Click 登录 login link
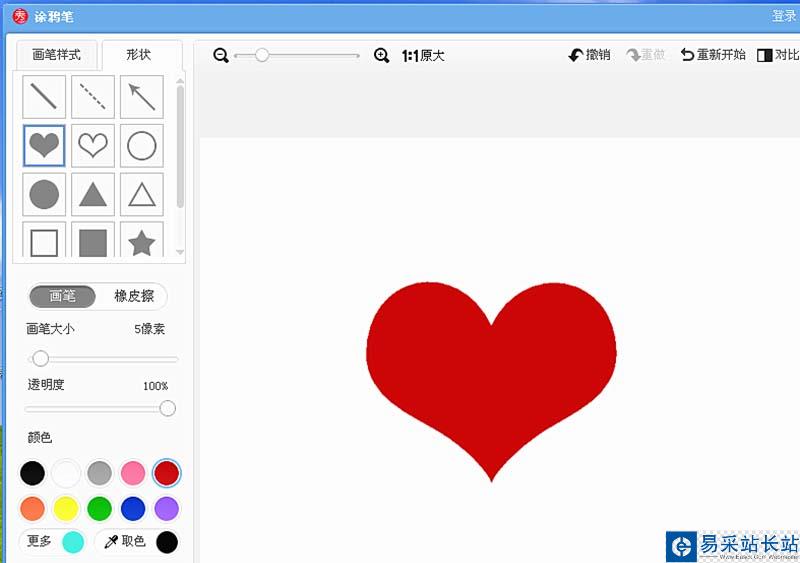This screenshot has height=563, width=800. 784,16
